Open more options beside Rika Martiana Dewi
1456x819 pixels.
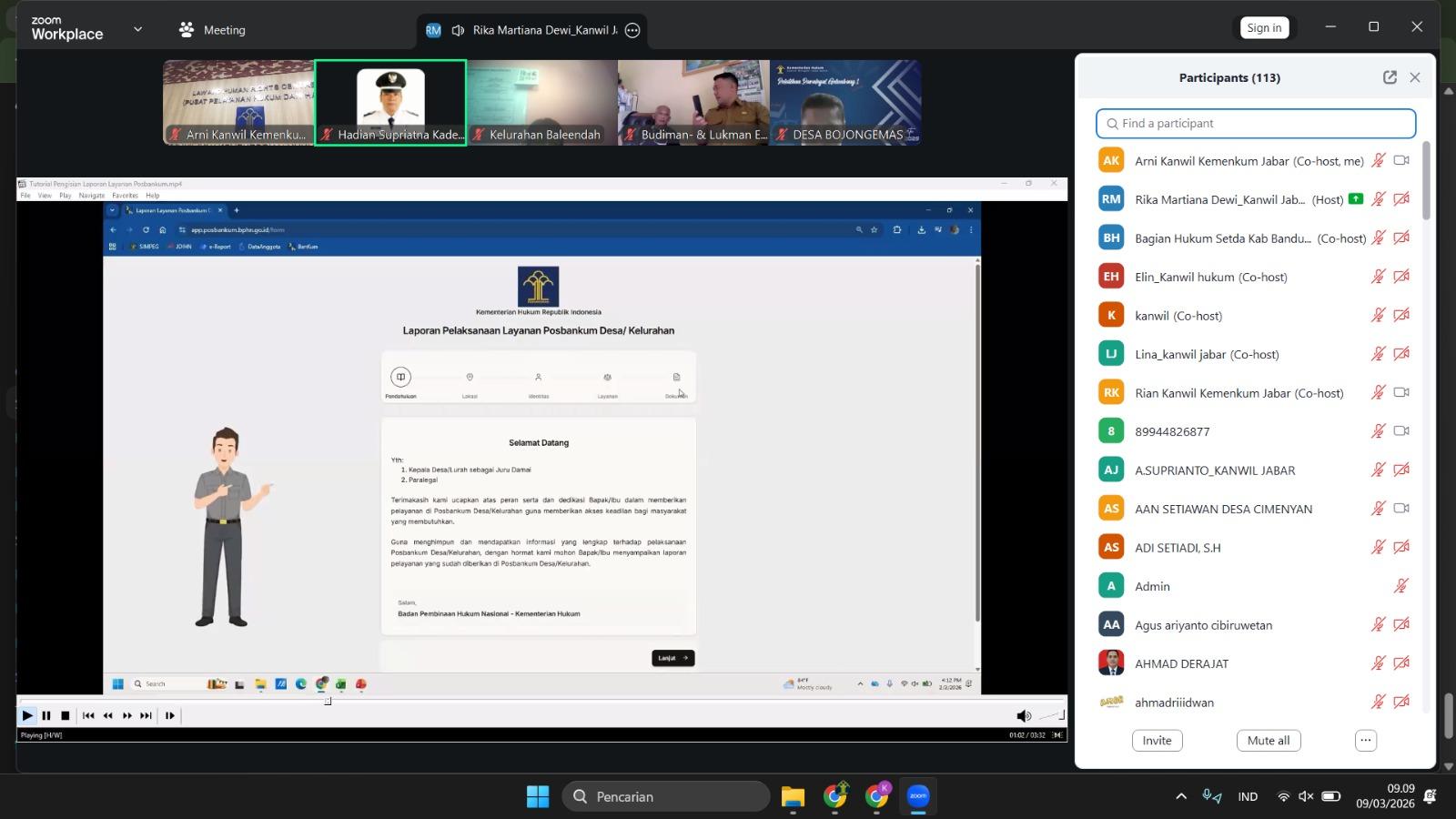(x=632, y=30)
